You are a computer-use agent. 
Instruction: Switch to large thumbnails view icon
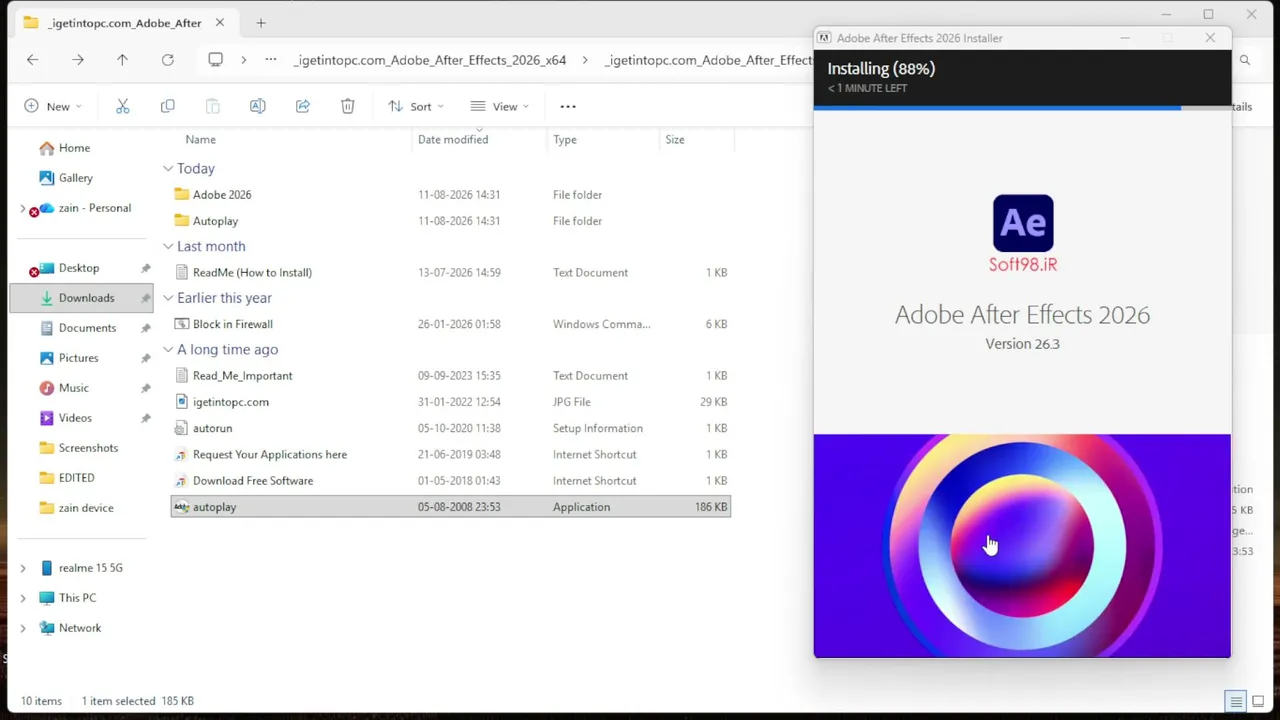coord(1258,701)
